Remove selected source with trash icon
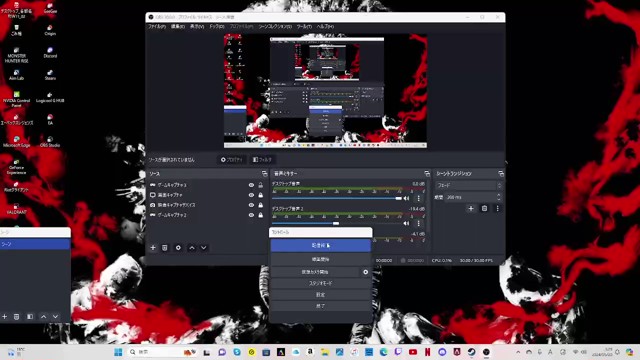This screenshot has width=640, height=360. (164, 248)
